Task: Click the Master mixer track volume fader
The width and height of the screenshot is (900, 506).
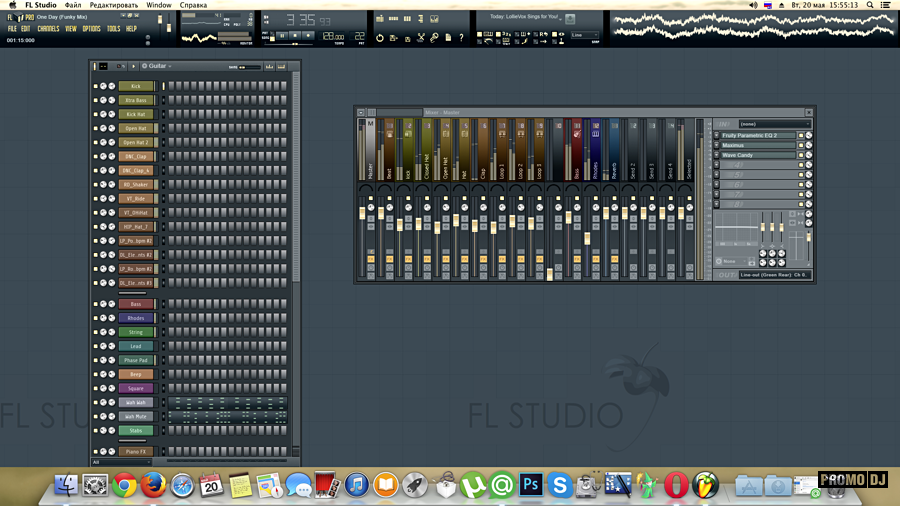Action: click(362, 213)
